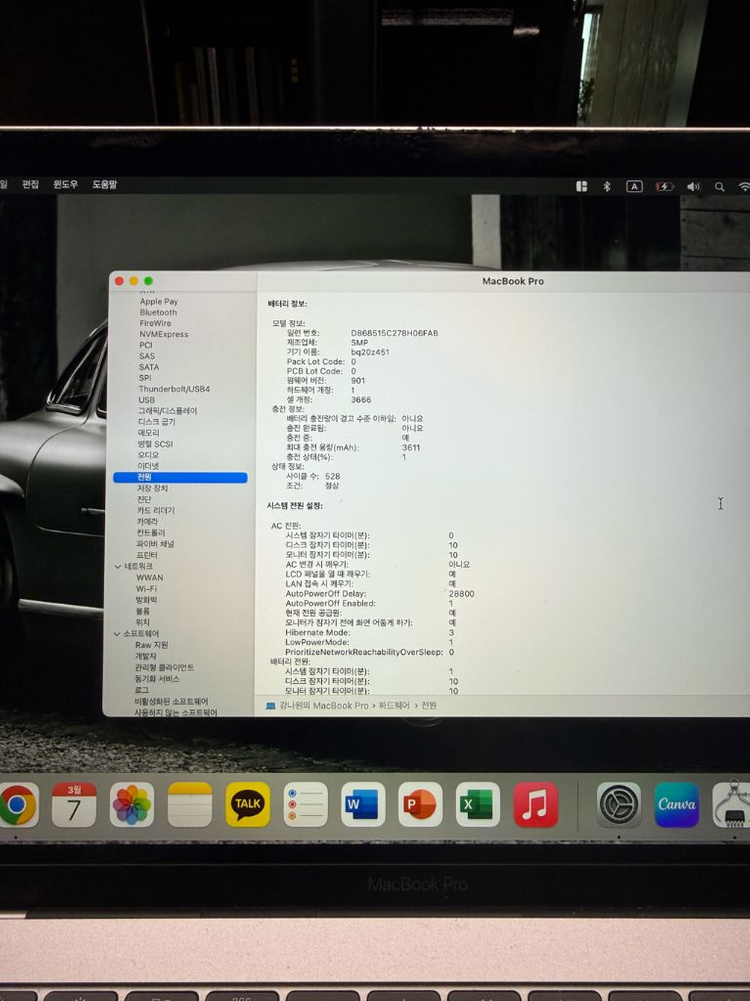Launch KakaoTalk from the dock
The width and height of the screenshot is (750, 1001).
pos(247,804)
